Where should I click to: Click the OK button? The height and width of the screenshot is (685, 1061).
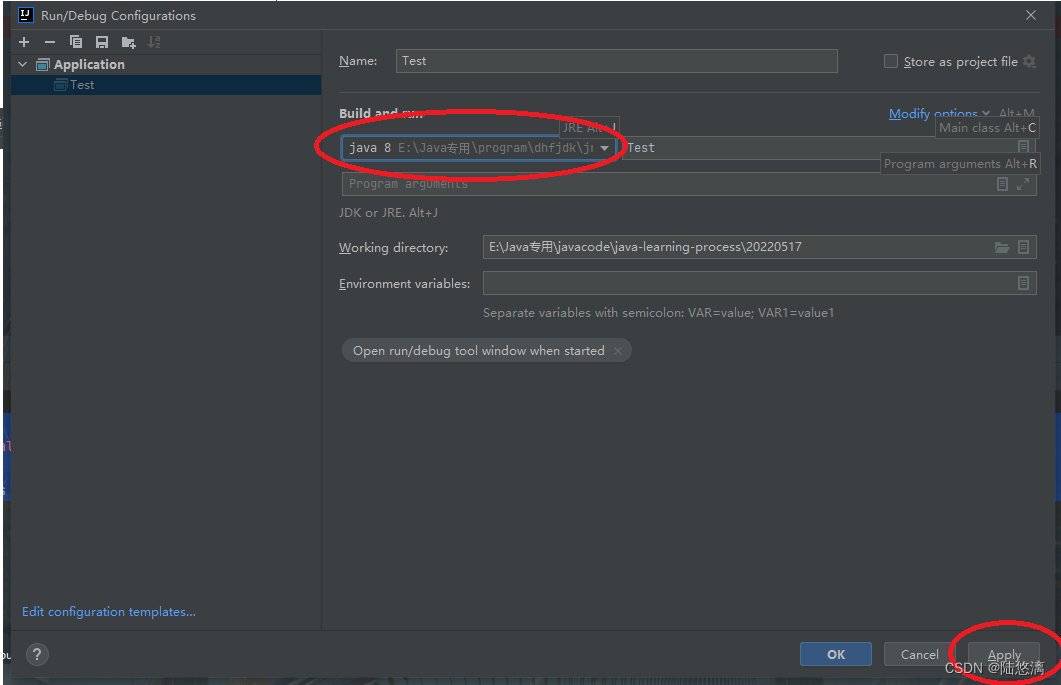(836, 654)
